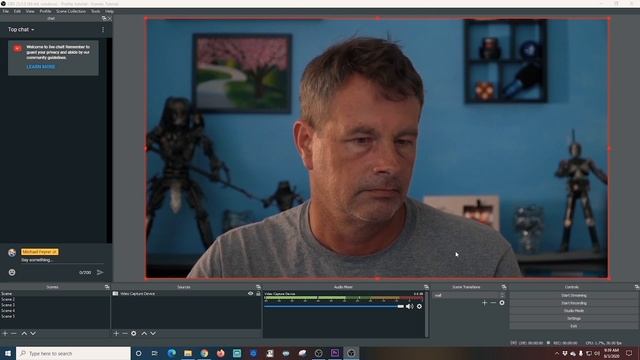Remove selected source with minus icon
The height and width of the screenshot is (360, 640).
click(124, 333)
